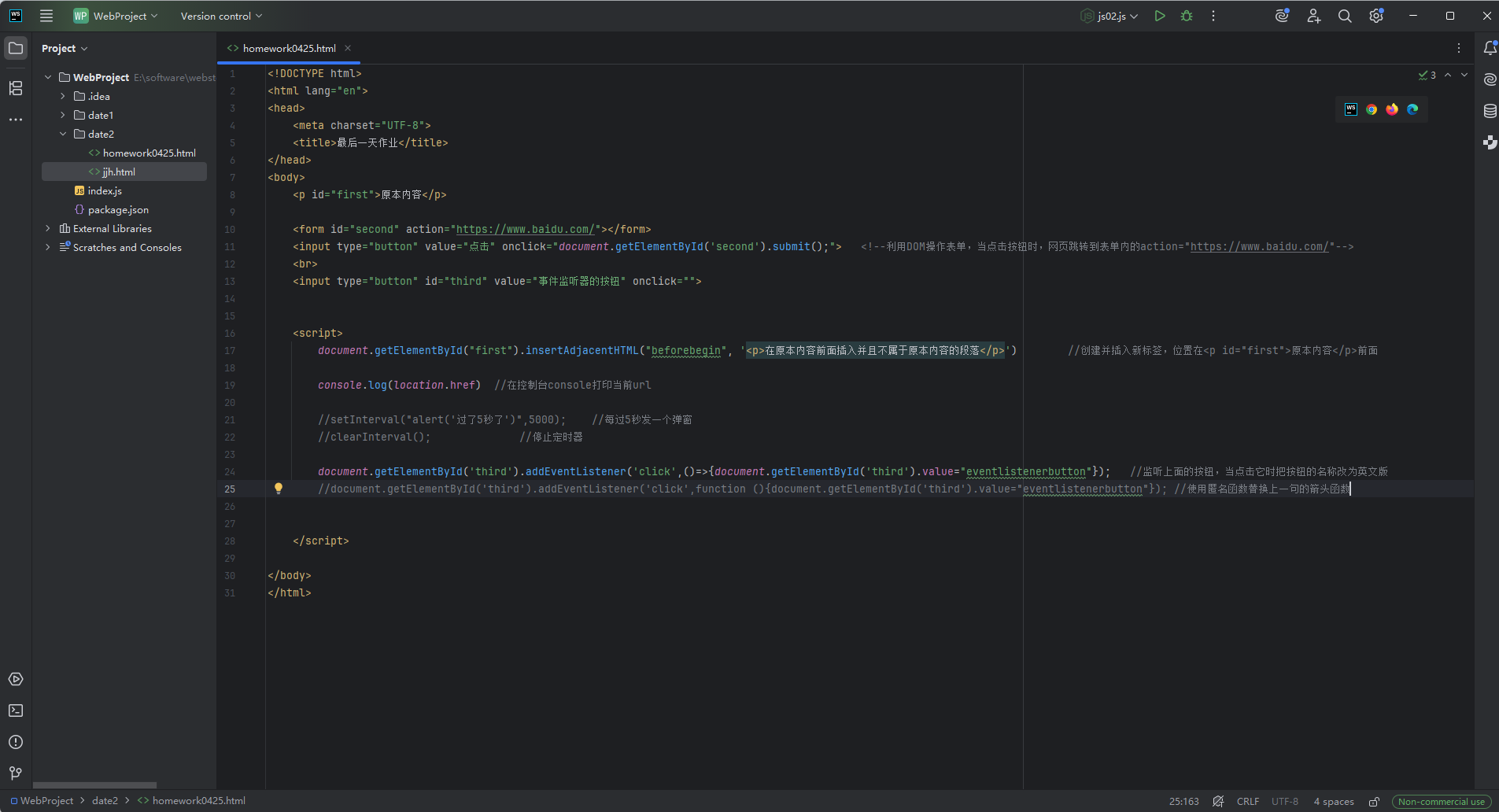
Task: Open in Firefox browser icon
Action: pos(1392,109)
